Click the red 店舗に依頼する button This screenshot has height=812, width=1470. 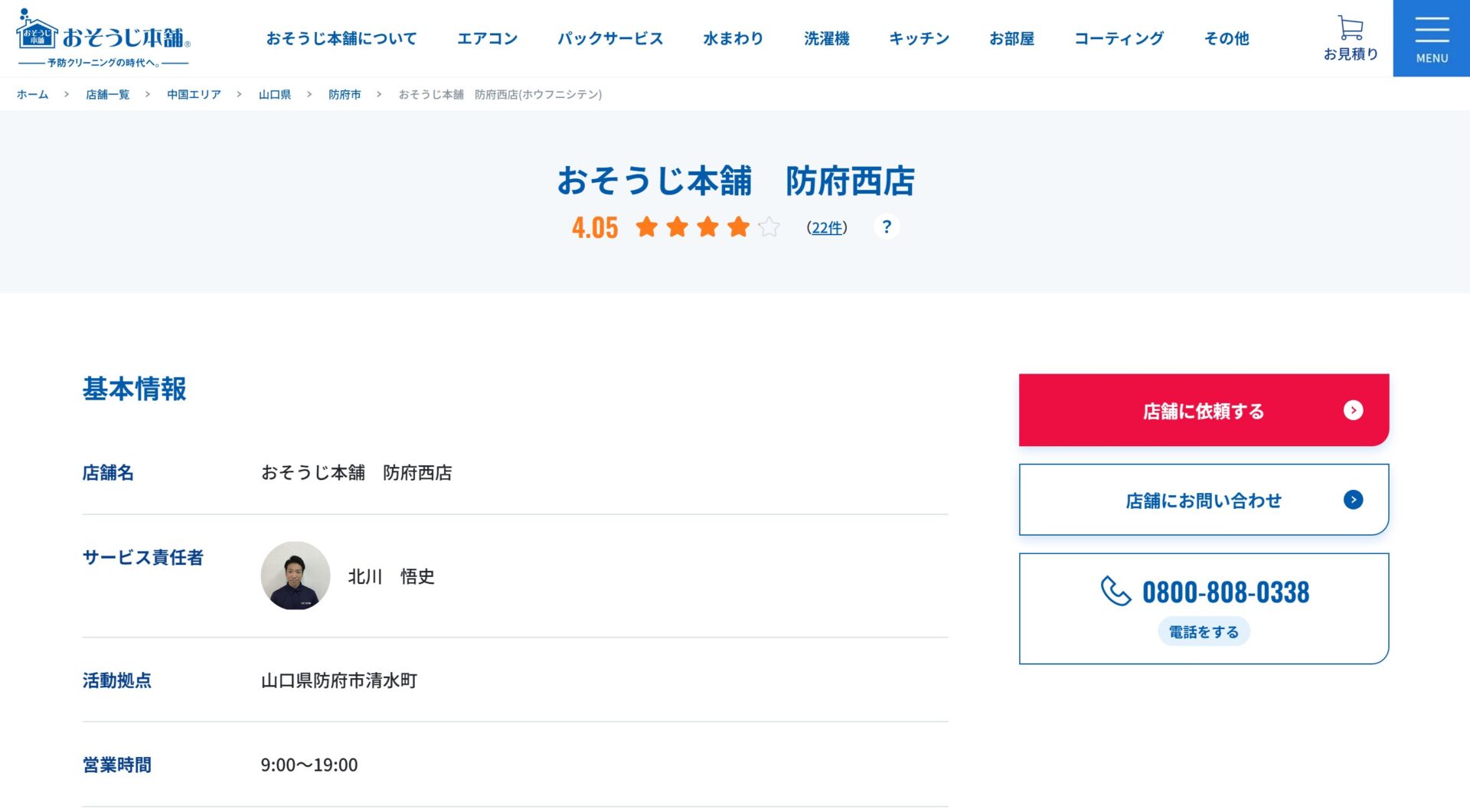(x=1204, y=410)
